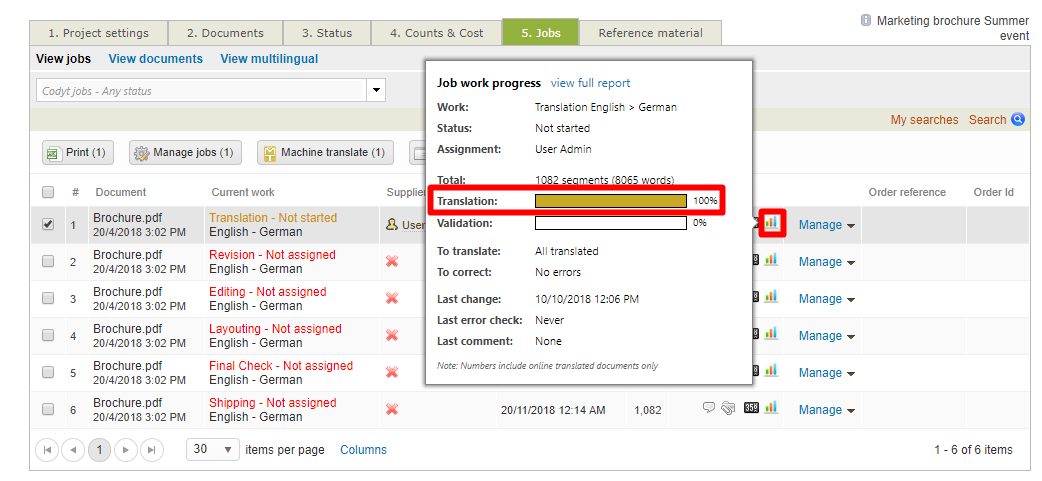Click red X supplier icon for Layouting job
This screenshot has height=481, width=1042.
pyautogui.click(x=392, y=335)
